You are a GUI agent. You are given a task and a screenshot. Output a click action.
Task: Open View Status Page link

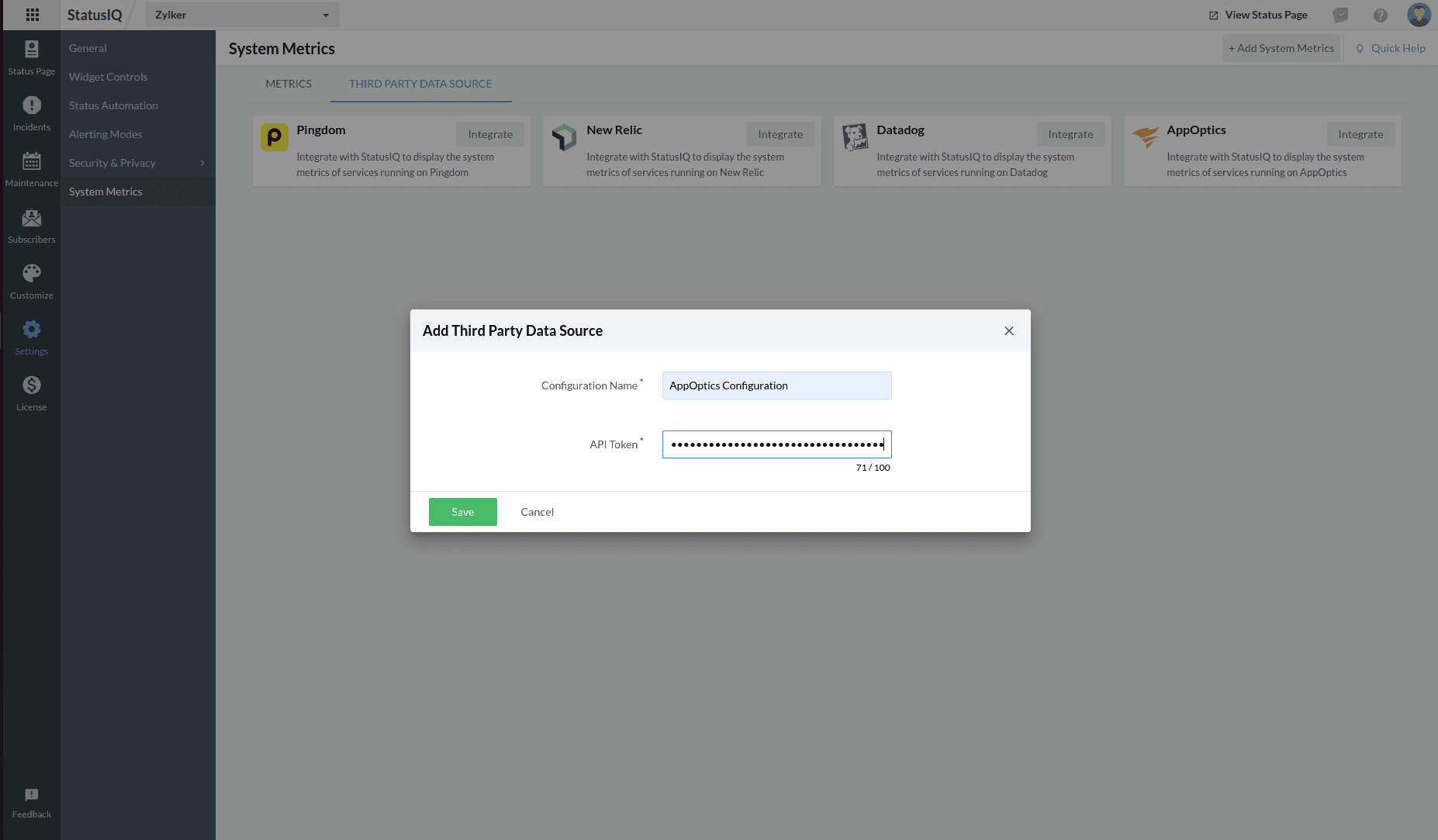[x=1258, y=15]
